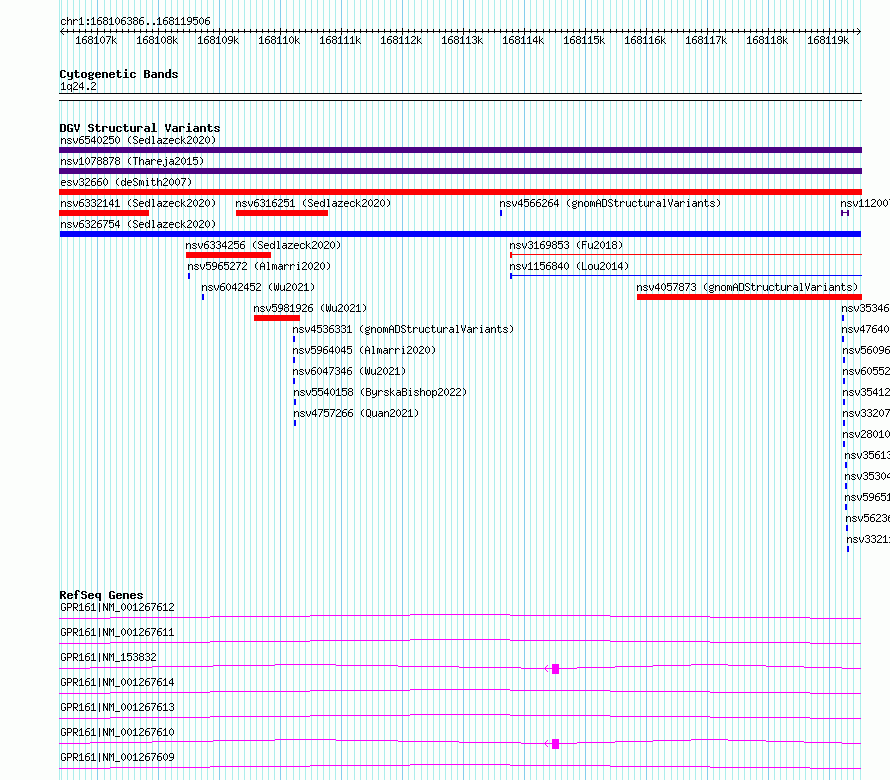Click the 168113k ruler tick label
The image size is (890, 780).
pyautogui.click(x=462, y=40)
